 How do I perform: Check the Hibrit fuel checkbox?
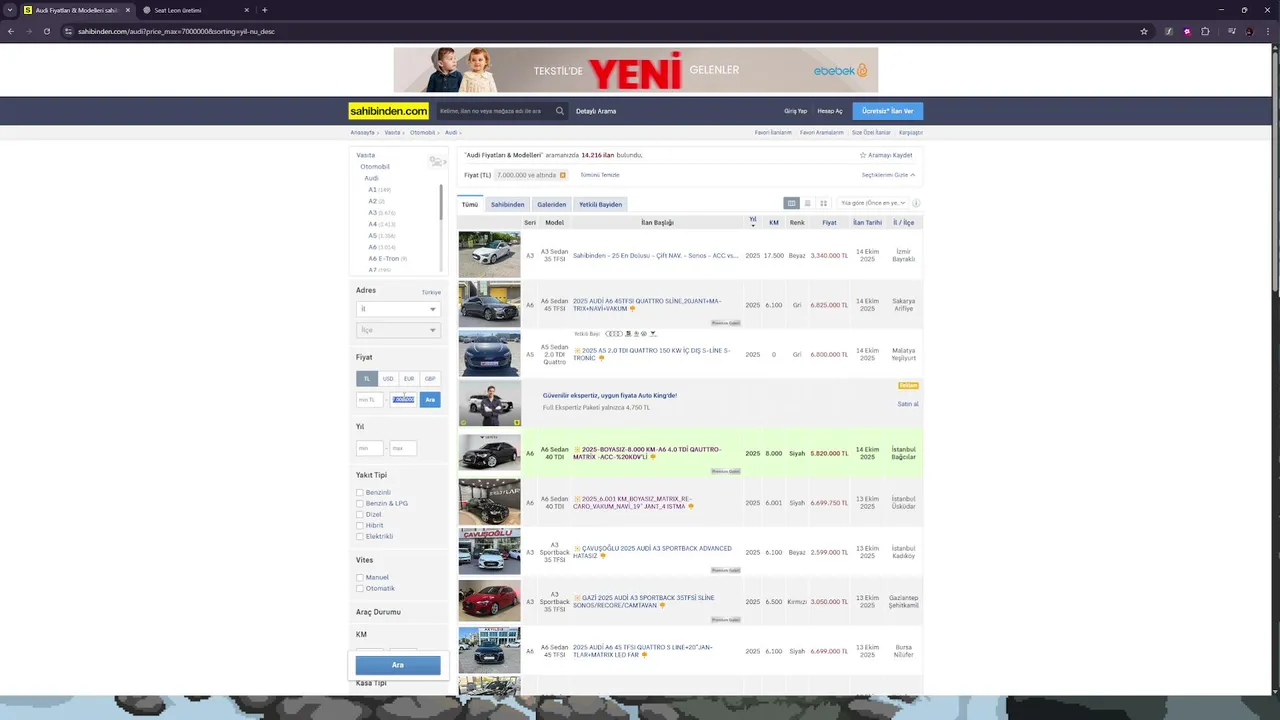[x=360, y=525]
